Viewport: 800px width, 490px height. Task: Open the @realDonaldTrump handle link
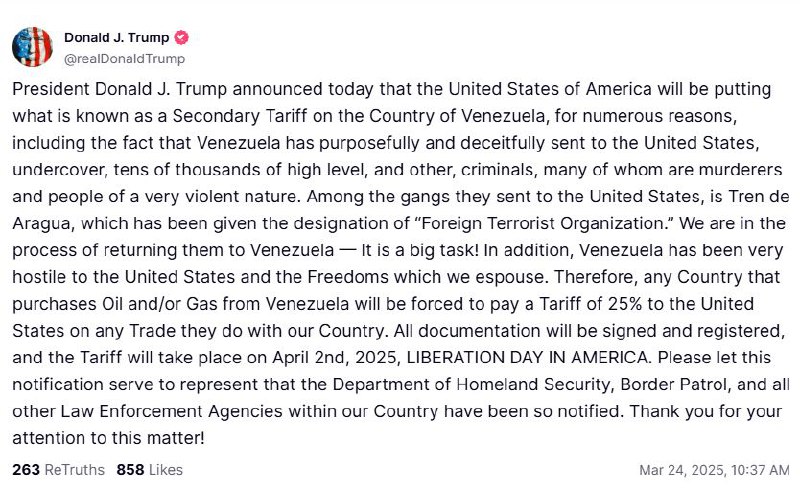pyautogui.click(x=124, y=59)
